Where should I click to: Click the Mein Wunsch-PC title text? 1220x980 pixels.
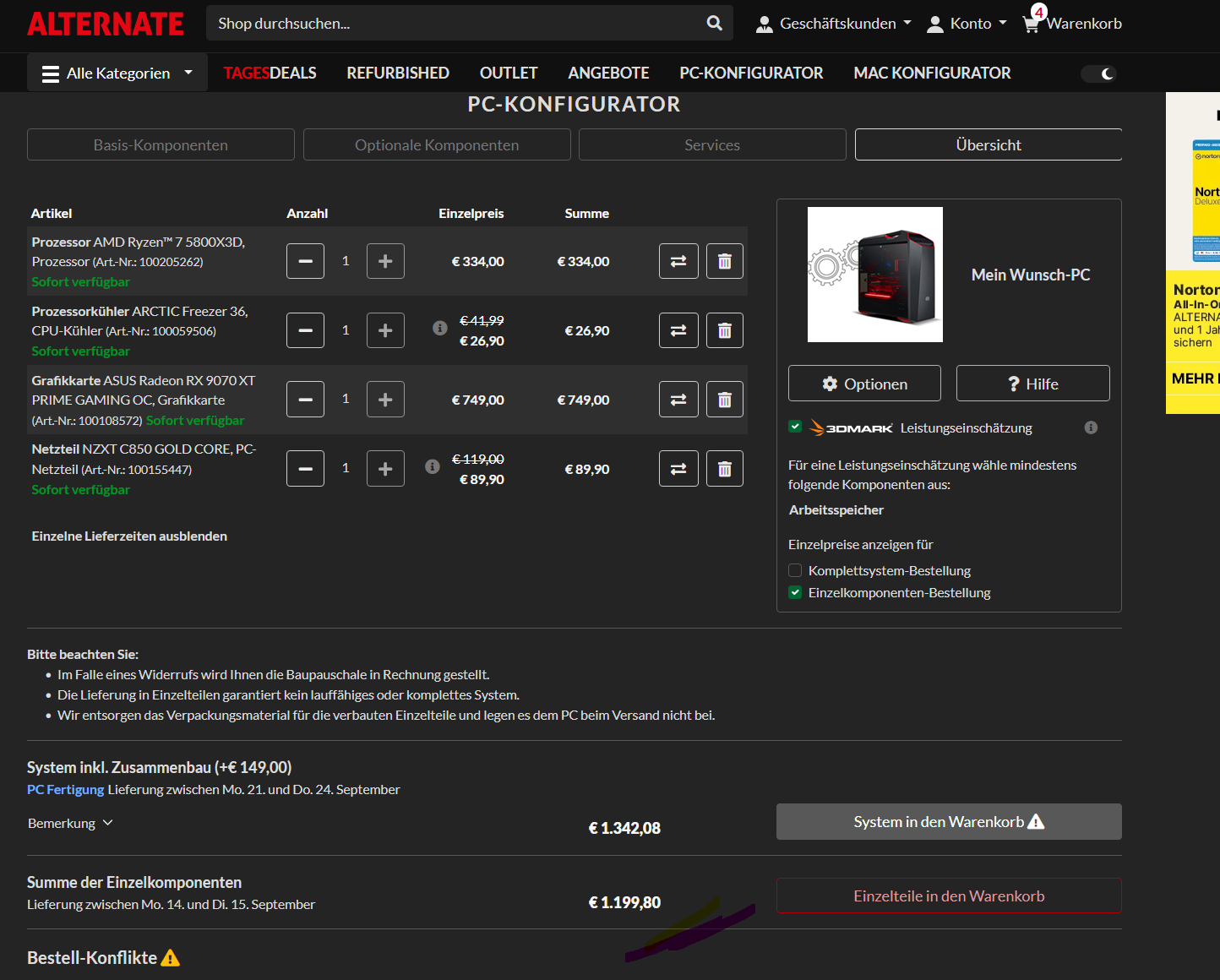pyautogui.click(x=1031, y=275)
